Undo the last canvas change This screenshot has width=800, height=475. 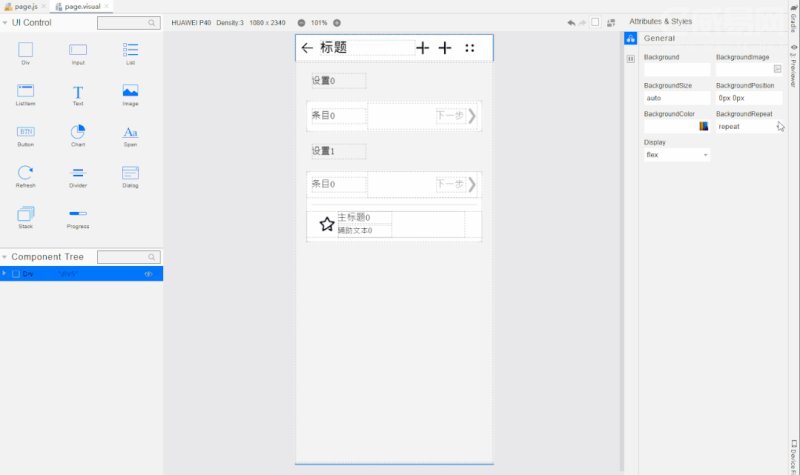571,23
